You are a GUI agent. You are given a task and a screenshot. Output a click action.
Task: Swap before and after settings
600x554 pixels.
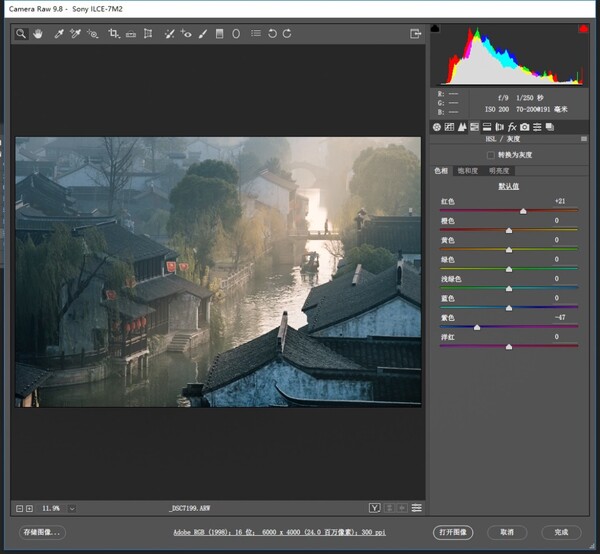click(x=389, y=508)
